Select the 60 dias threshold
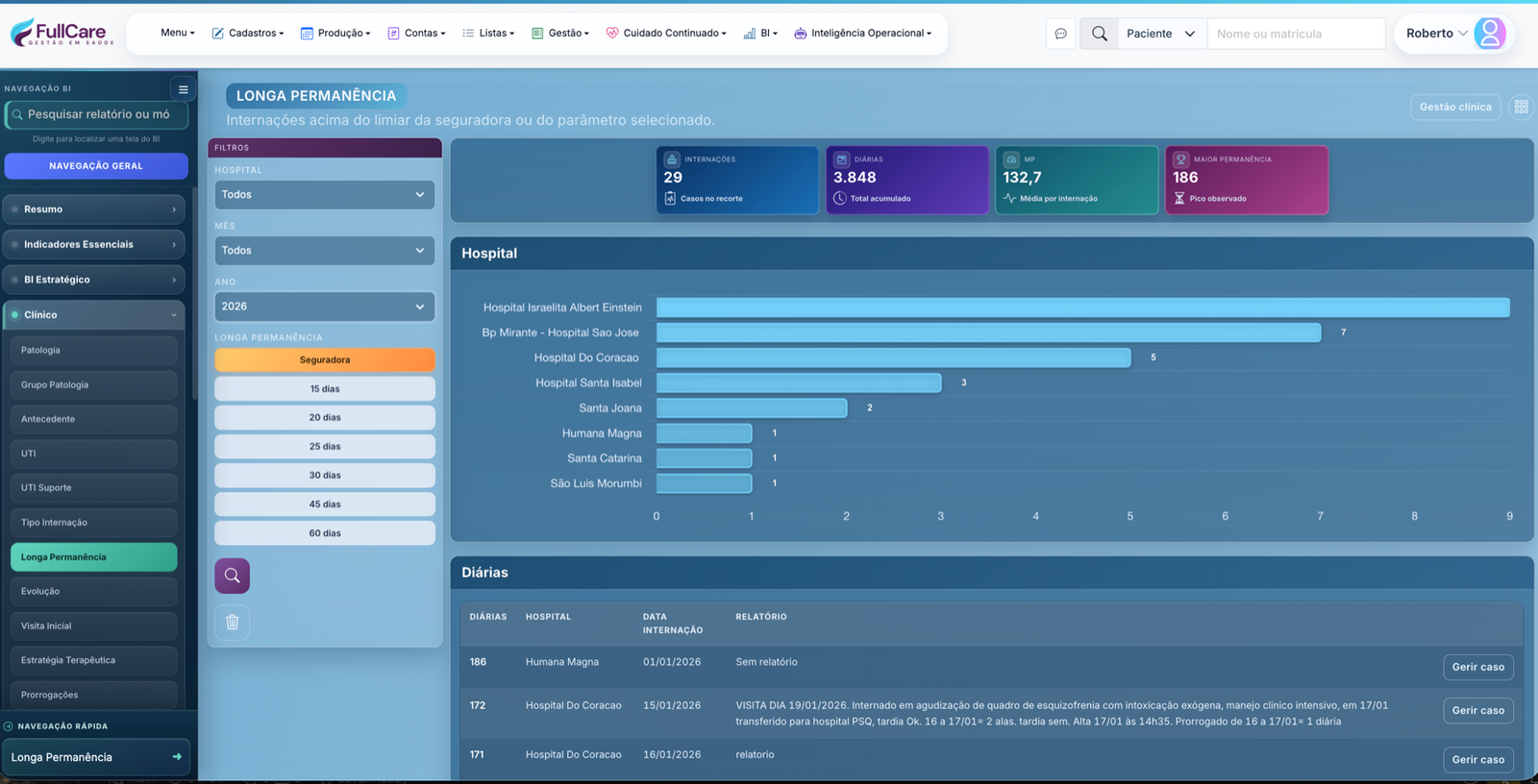The image size is (1538, 784). (325, 533)
